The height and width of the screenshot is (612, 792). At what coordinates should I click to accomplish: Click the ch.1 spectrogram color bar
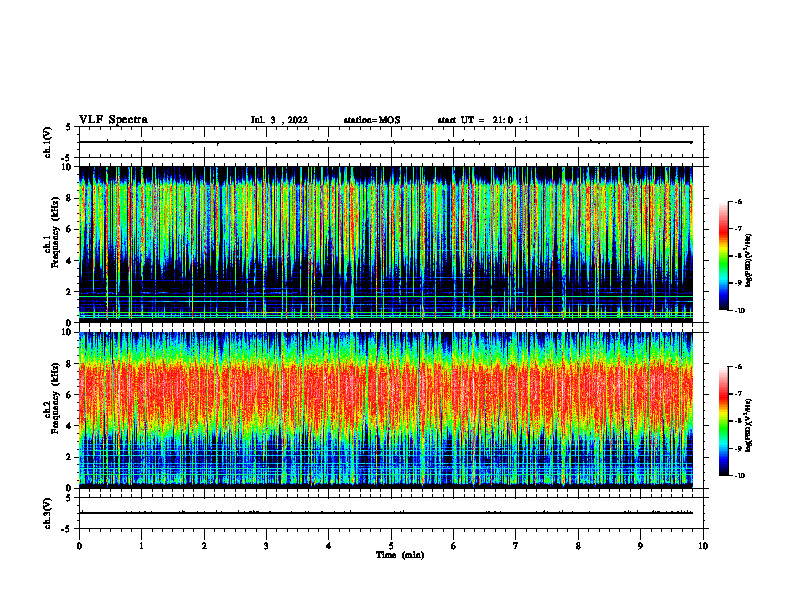click(724, 256)
